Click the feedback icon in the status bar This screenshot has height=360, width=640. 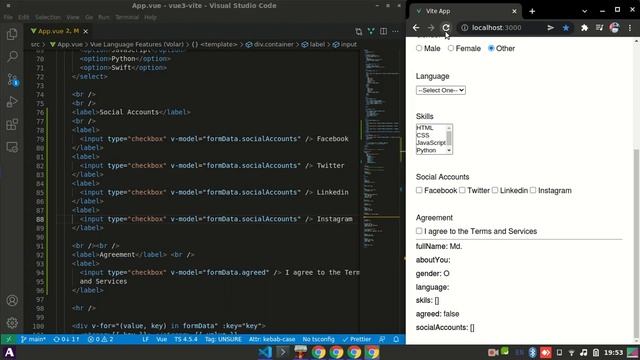click(x=382, y=339)
